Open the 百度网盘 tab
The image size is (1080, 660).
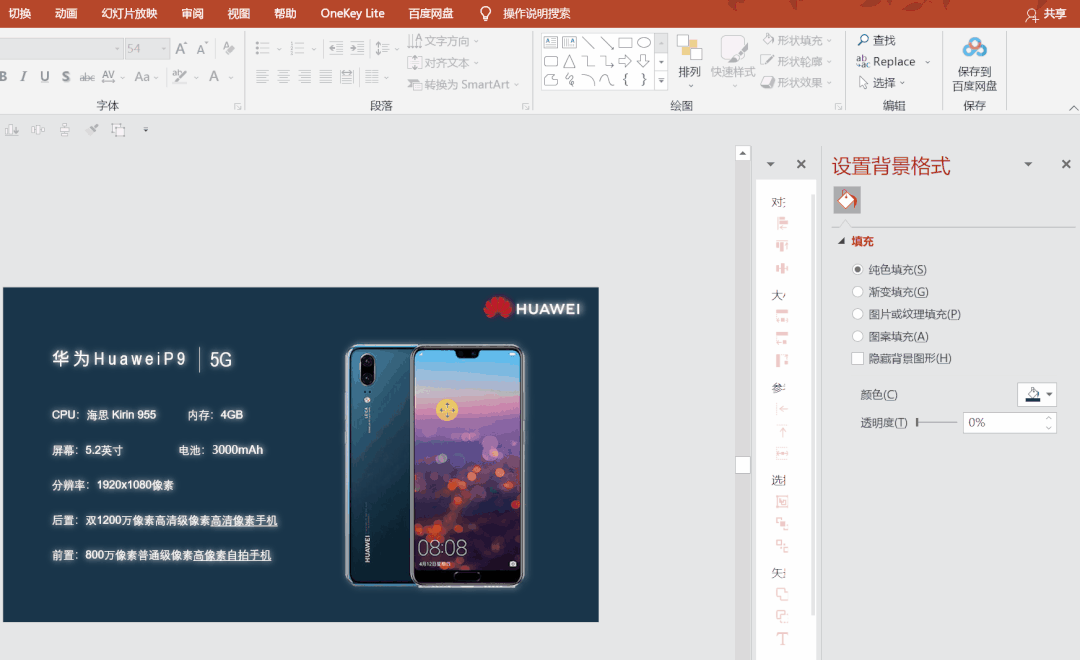point(430,14)
